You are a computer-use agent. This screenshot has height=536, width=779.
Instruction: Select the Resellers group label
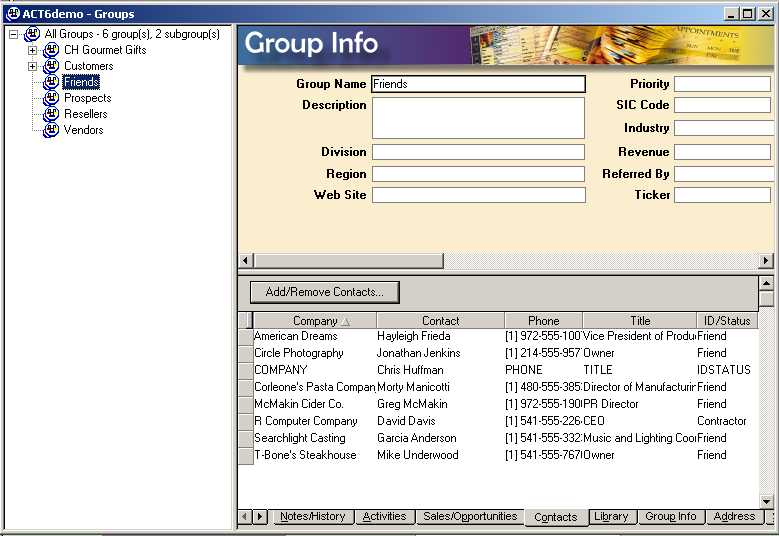(85, 114)
